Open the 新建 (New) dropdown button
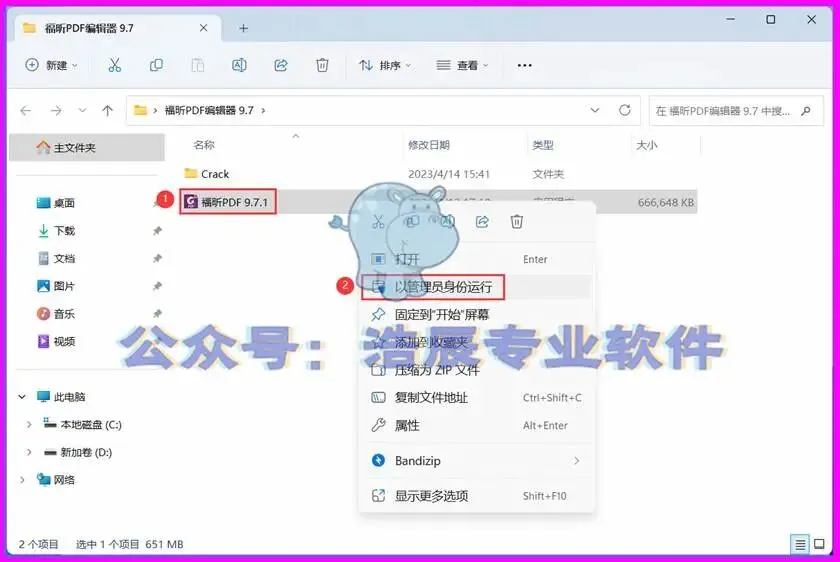The image size is (840, 562). click(51, 65)
